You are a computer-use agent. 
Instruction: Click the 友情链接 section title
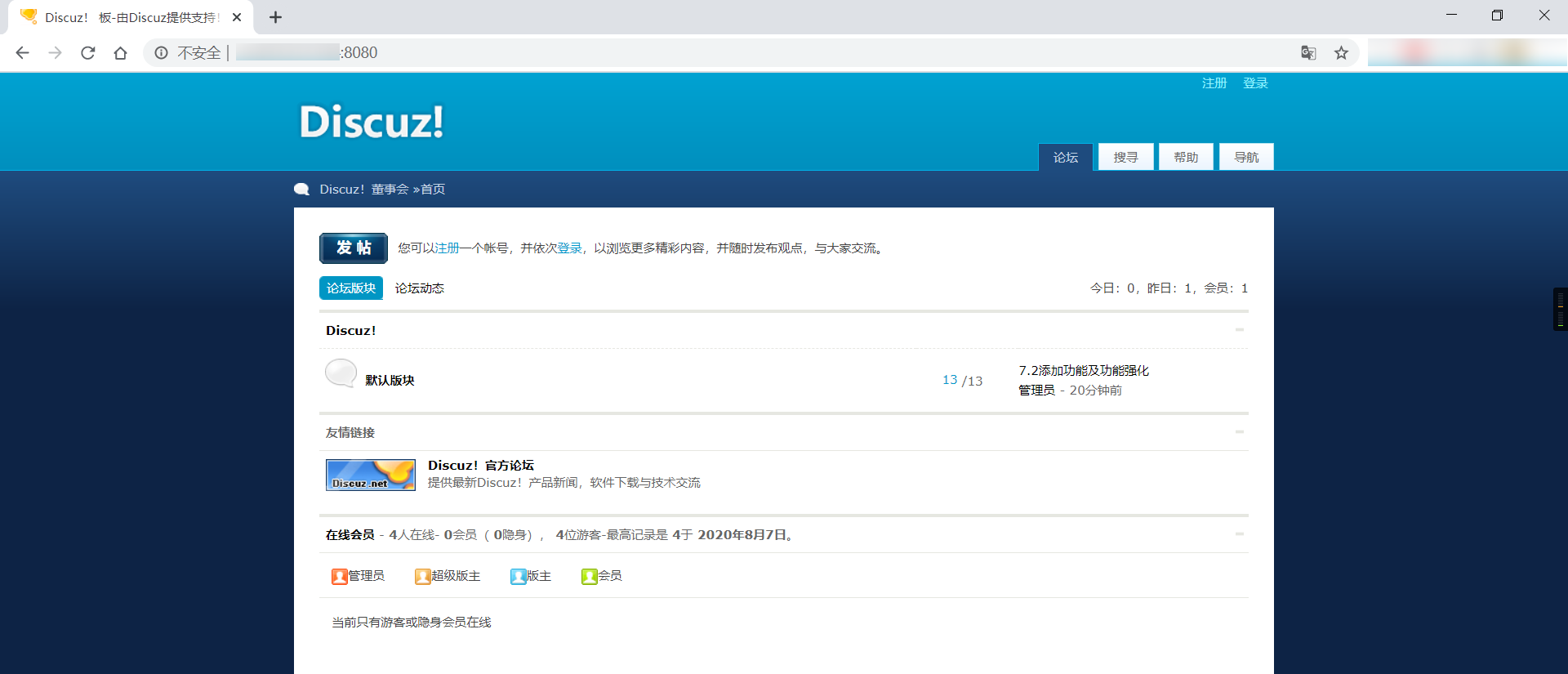350,433
